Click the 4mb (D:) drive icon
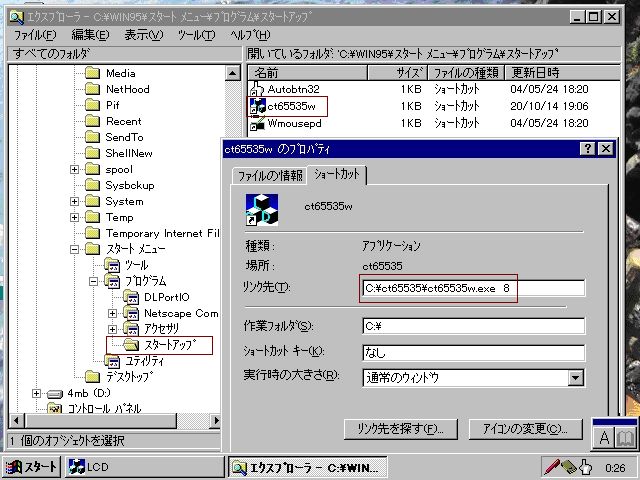The image size is (640, 480). [55, 394]
